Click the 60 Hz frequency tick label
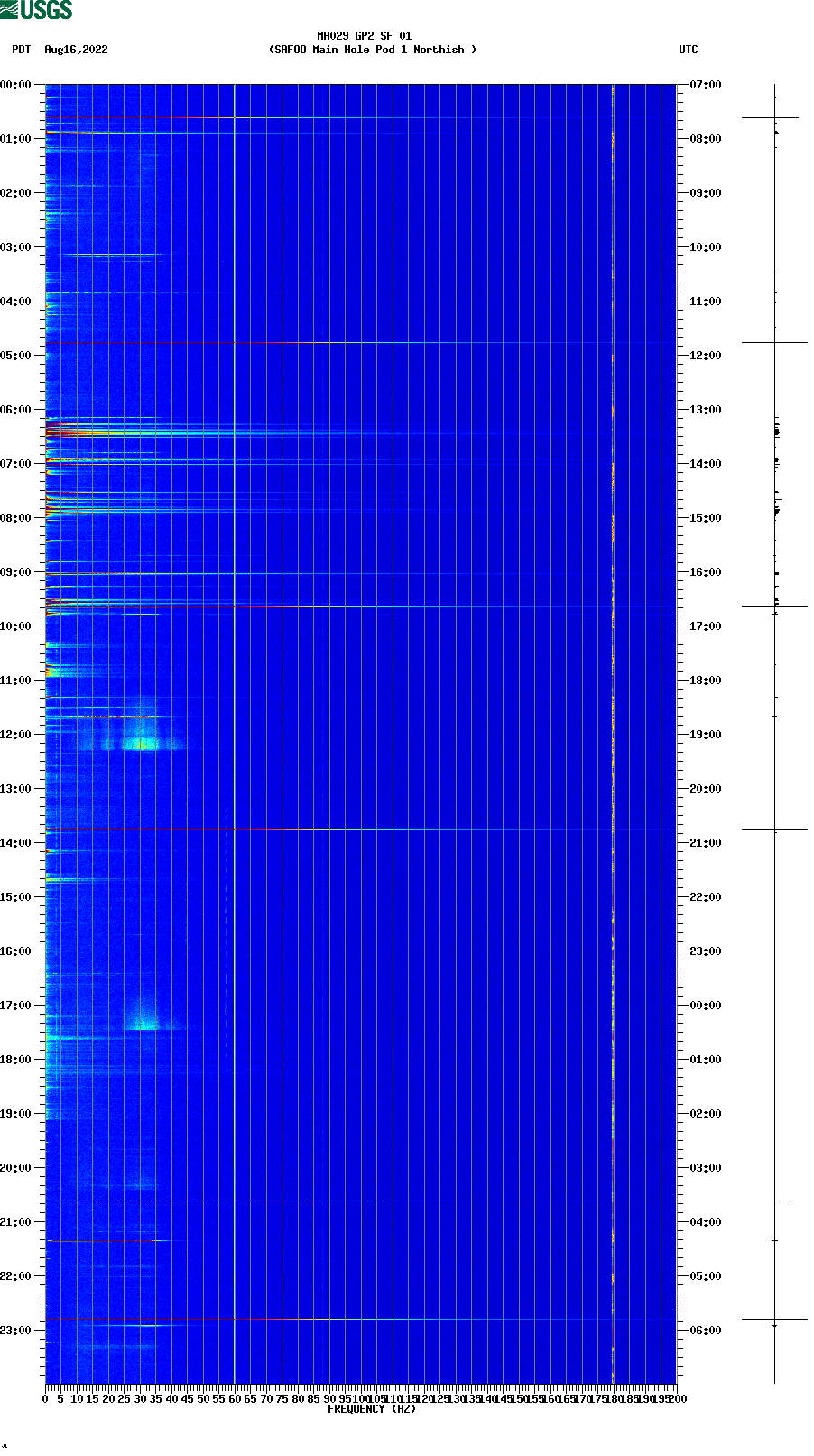Screen dimensions: 814x1456 pos(235,1399)
